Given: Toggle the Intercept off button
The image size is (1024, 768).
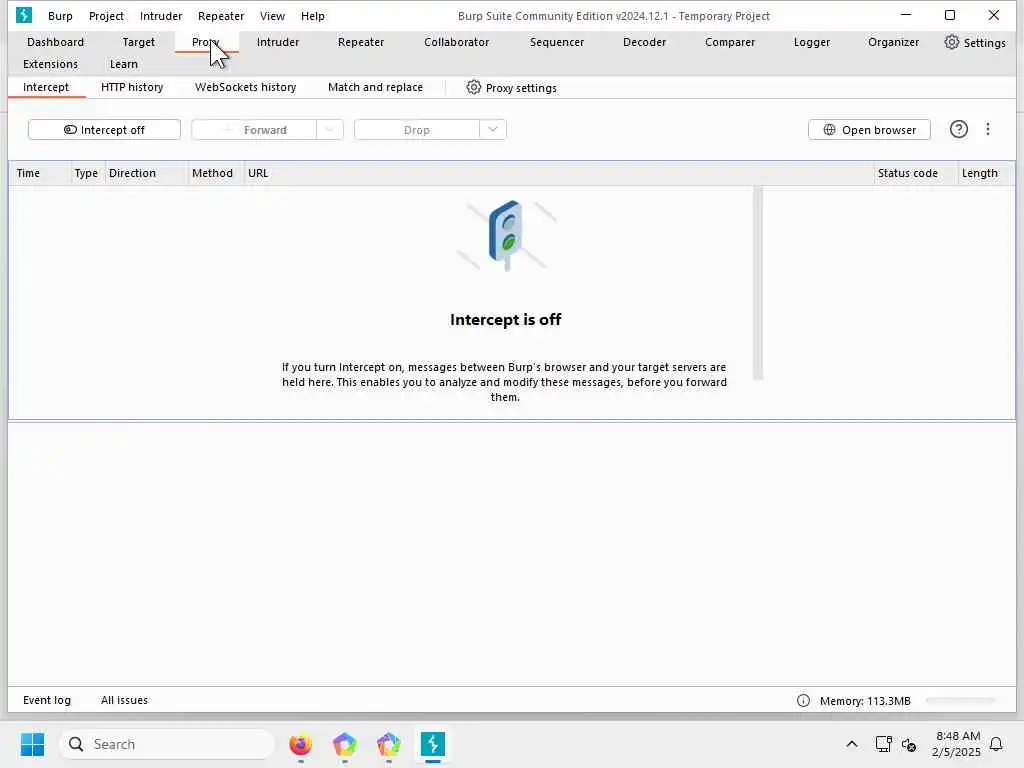Looking at the screenshot, I should (x=104, y=129).
